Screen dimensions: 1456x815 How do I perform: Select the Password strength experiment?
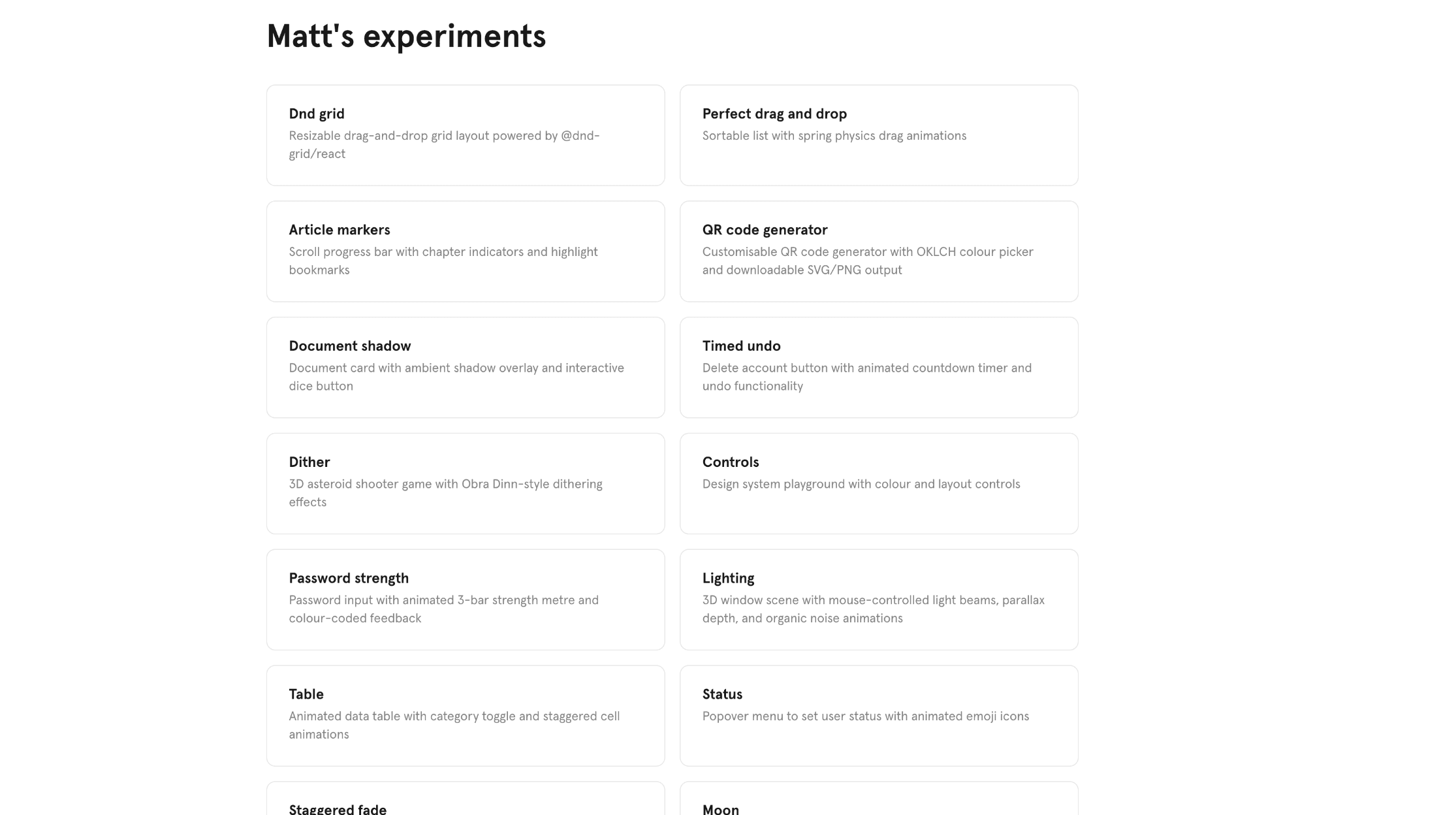click(465, 599)
